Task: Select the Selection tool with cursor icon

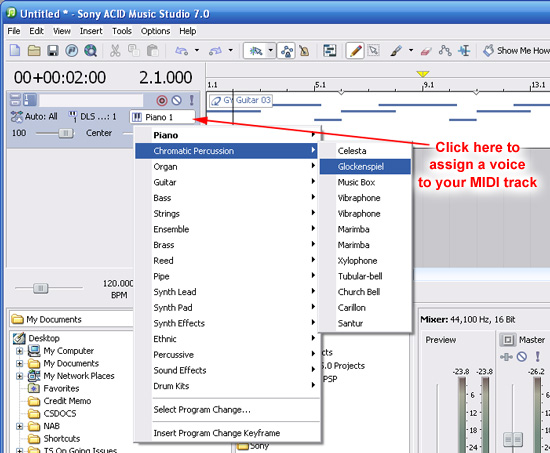Action: click(374, 51)
